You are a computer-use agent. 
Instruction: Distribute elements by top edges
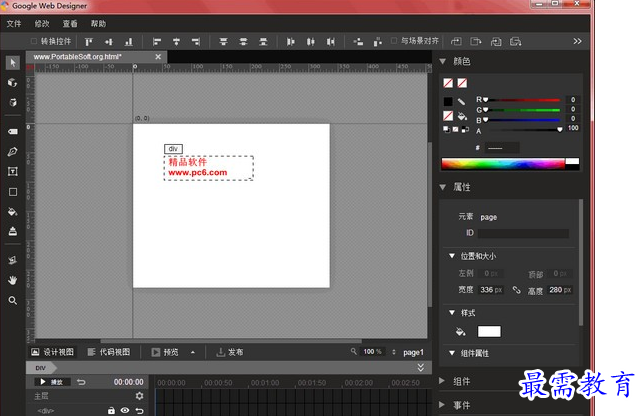coord(223,41)
